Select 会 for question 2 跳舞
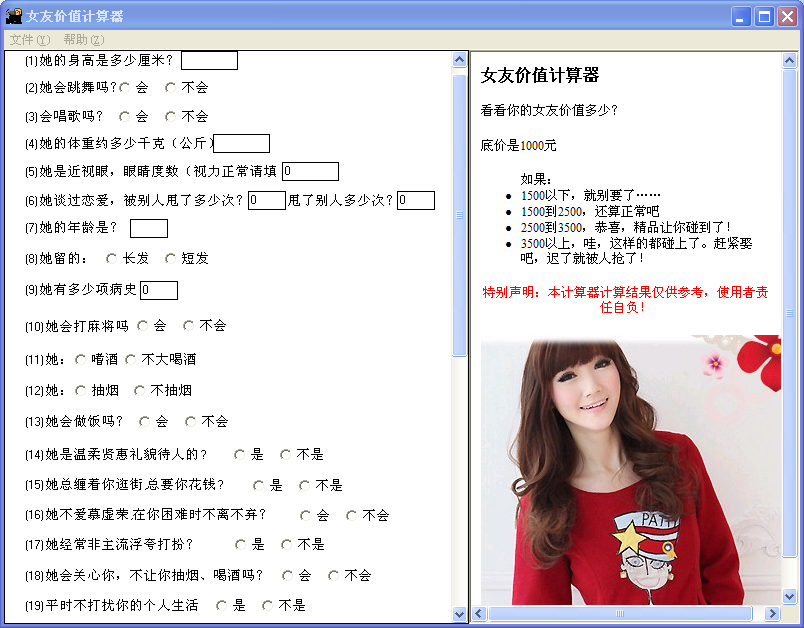 point(125,88)
